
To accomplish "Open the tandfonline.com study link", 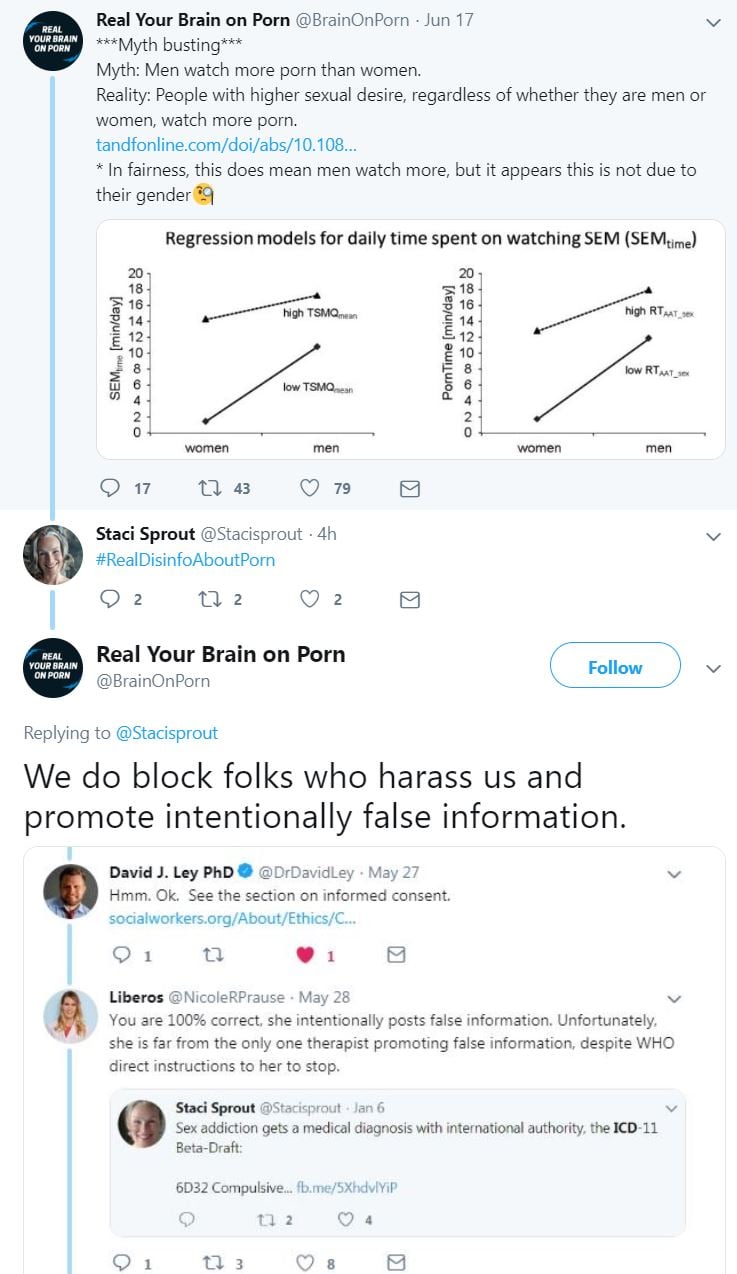I will click(x=226, y=145).
